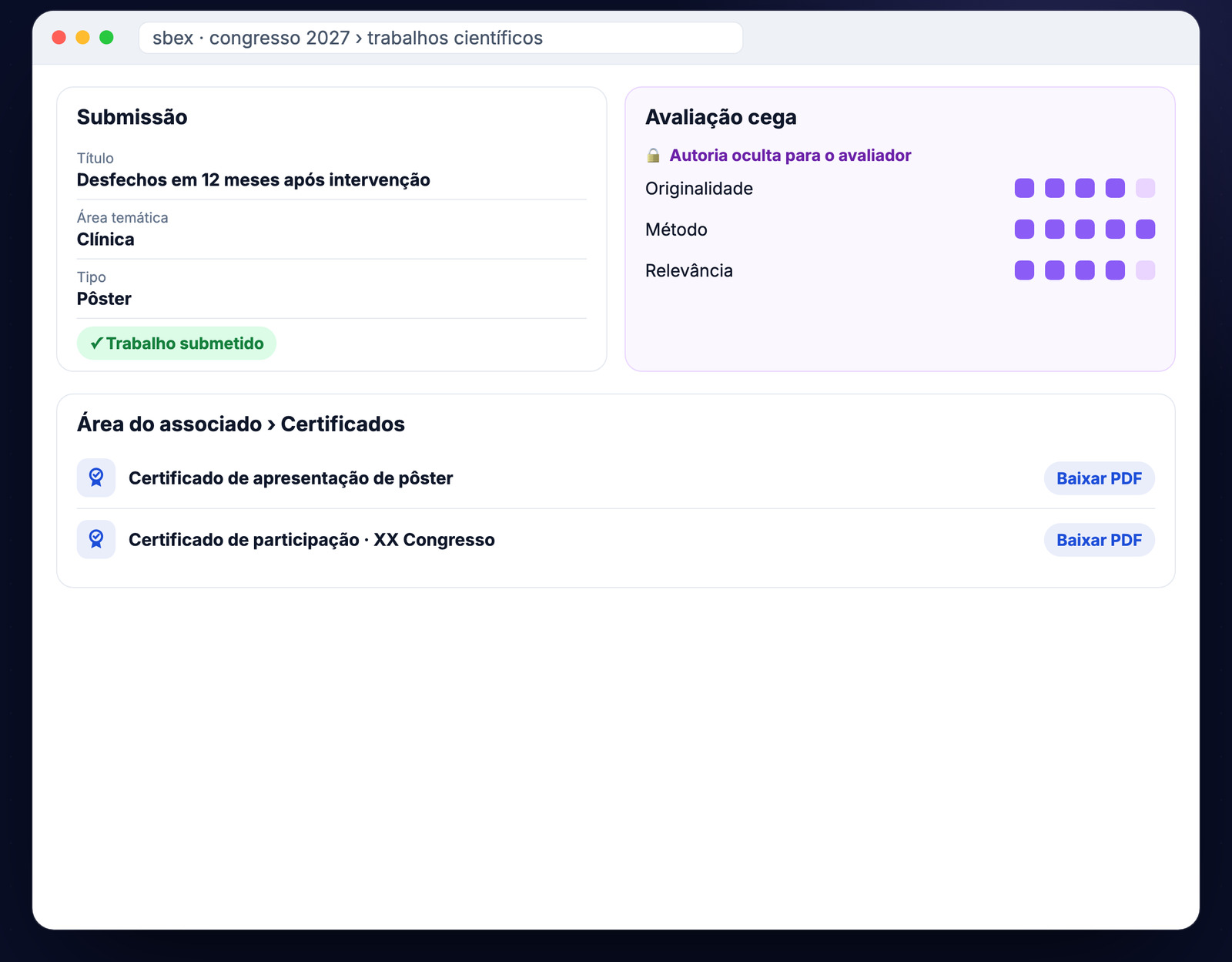Click the Certificado de participação · XX Congresso text

pyautogui.click(x=311, y=540)
